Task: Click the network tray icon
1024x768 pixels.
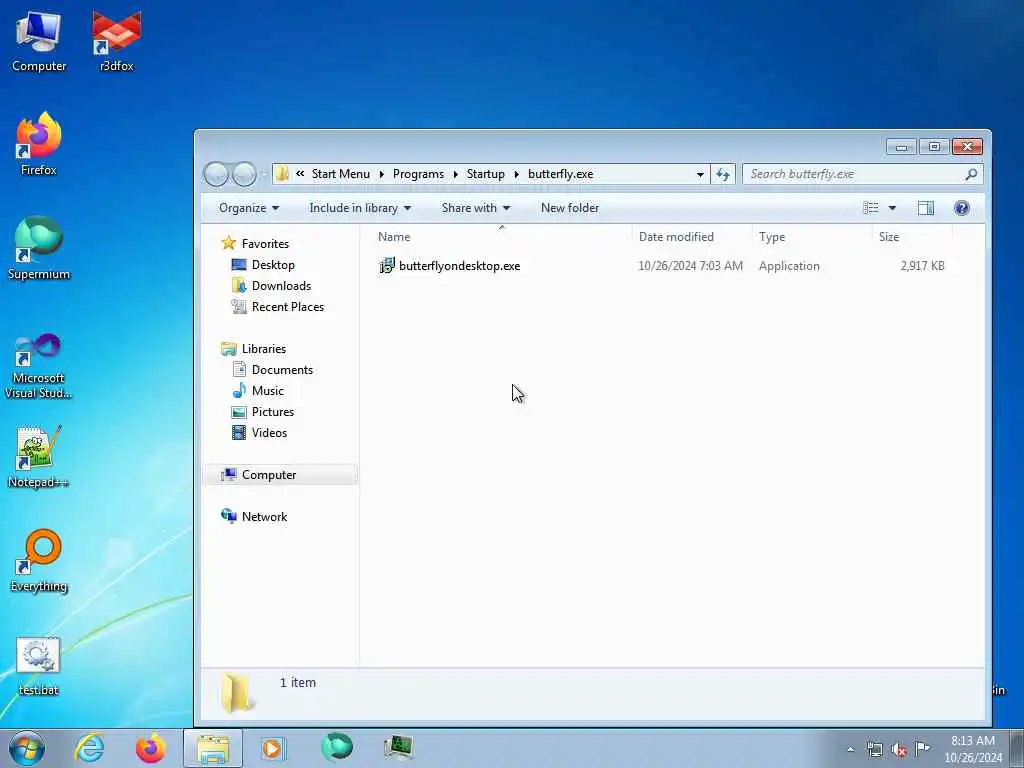Action: (874, 749)
